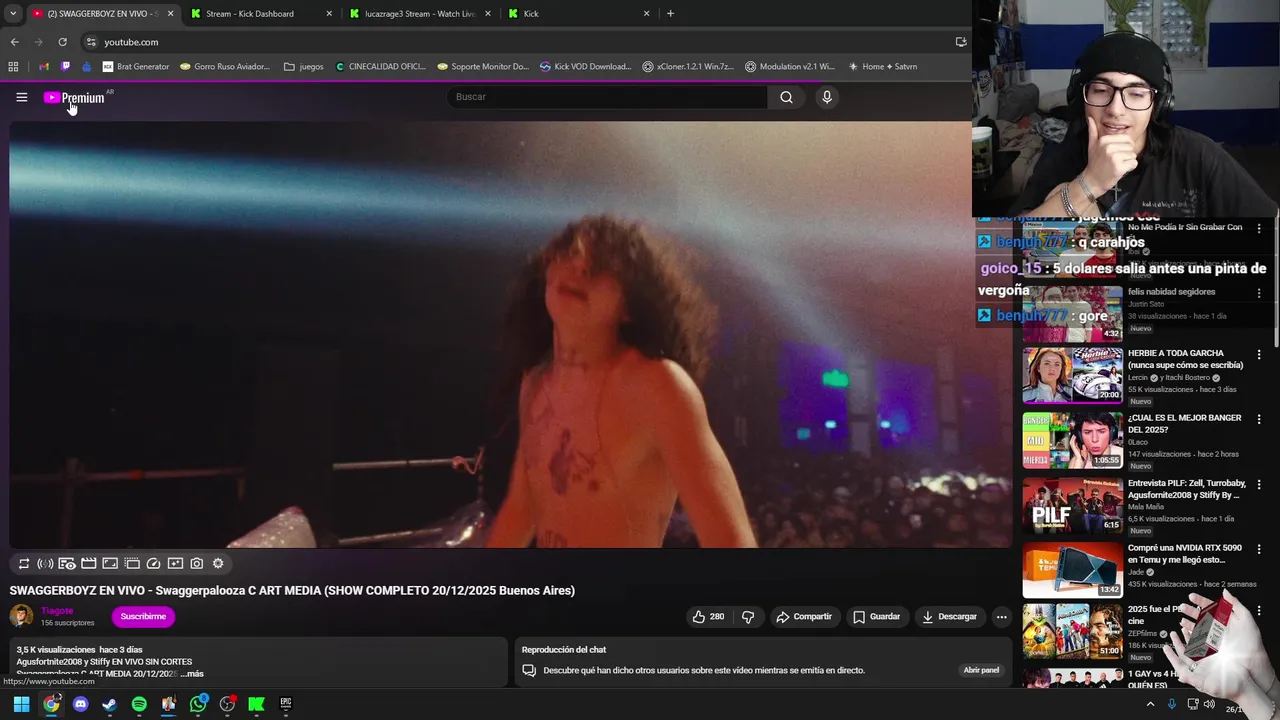Click the resize-player rectangle icon
Viewport: 1280px width, 720px height.
click(110, 564)
